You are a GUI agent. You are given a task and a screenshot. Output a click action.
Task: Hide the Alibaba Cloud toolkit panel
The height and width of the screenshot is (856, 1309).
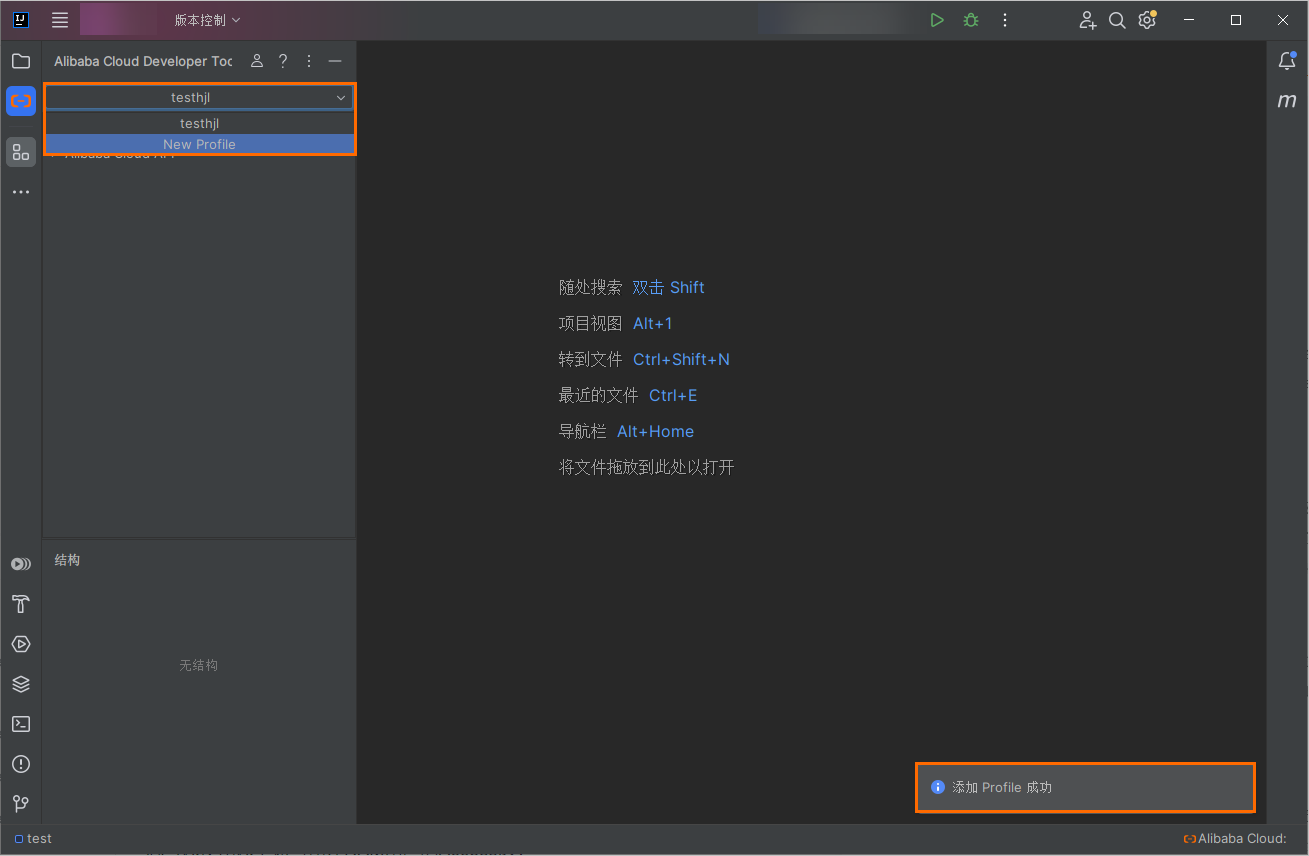point(335,61)
